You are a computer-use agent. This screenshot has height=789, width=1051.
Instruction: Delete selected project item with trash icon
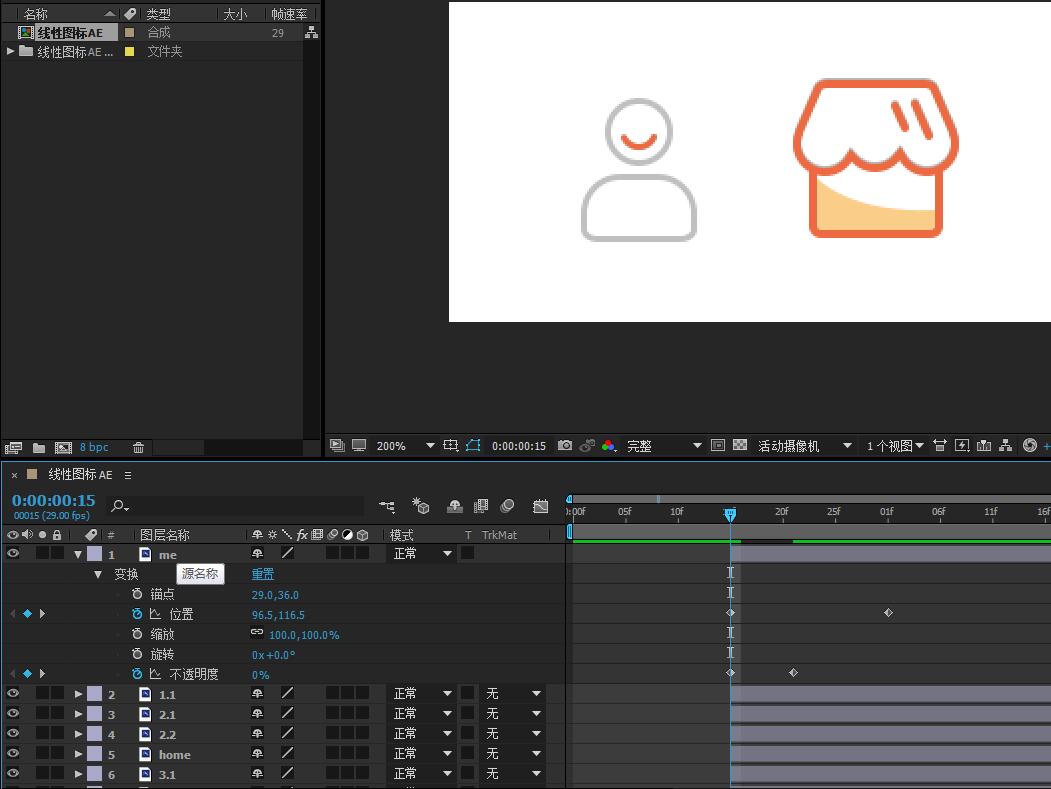click(x=139, y=448)
